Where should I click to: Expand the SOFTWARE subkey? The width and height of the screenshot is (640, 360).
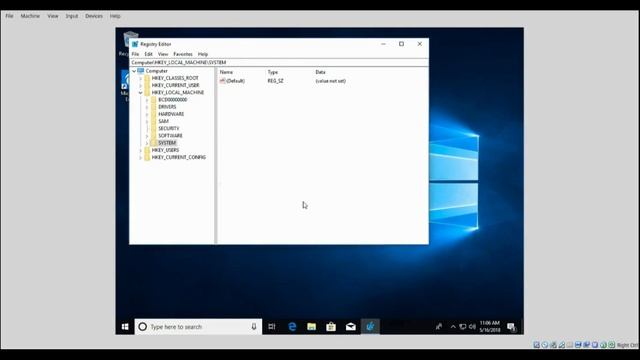pyautogui.click(x=147, y=136)
